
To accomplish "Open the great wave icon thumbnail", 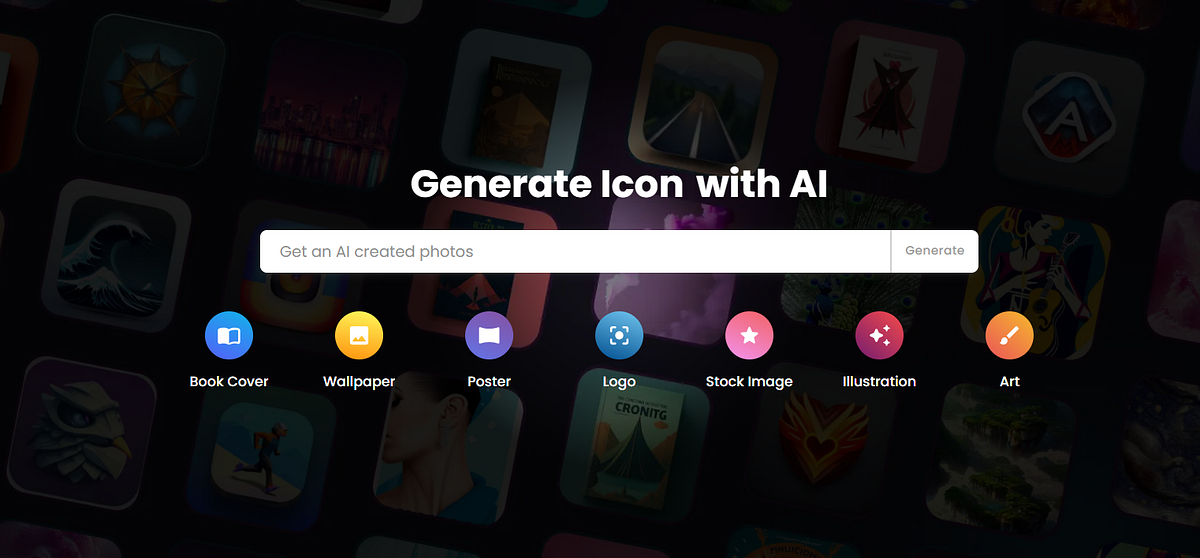I will click(x=117, y=254).
